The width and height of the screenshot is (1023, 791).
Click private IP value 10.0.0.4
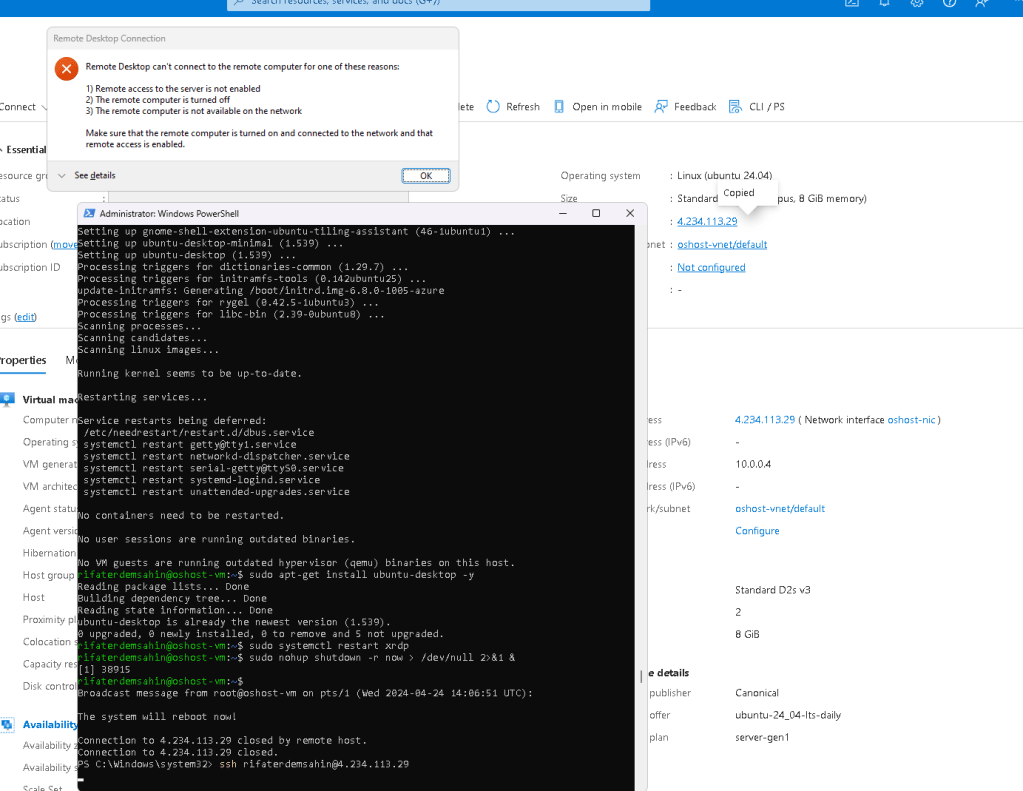coord(753,464)
